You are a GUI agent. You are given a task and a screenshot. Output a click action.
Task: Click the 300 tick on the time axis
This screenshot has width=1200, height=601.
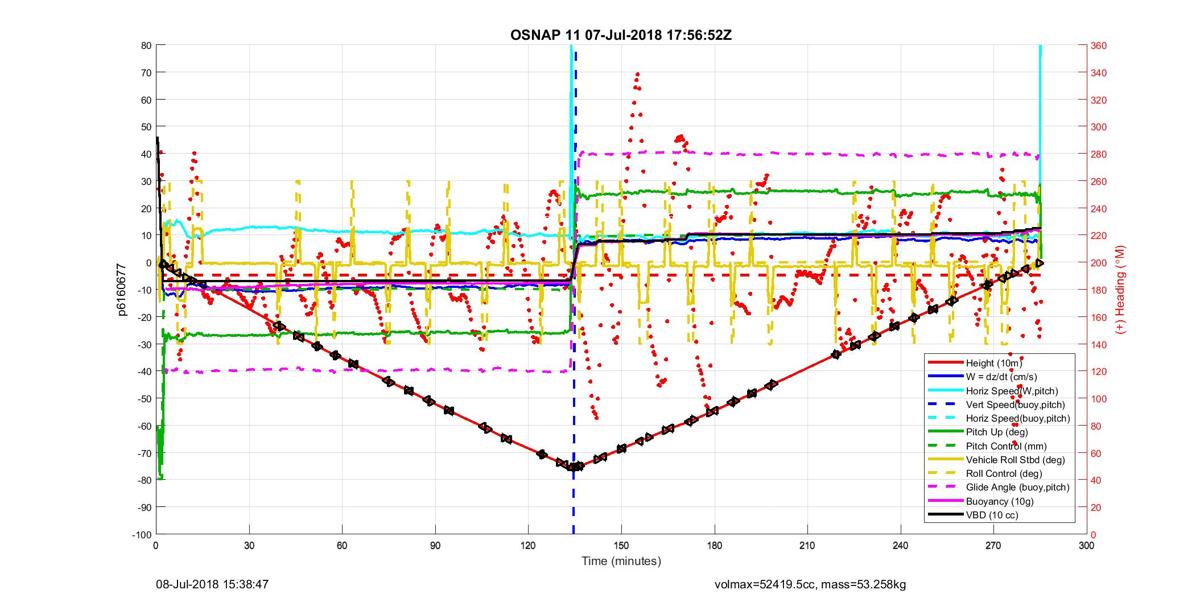(1086, 546)
